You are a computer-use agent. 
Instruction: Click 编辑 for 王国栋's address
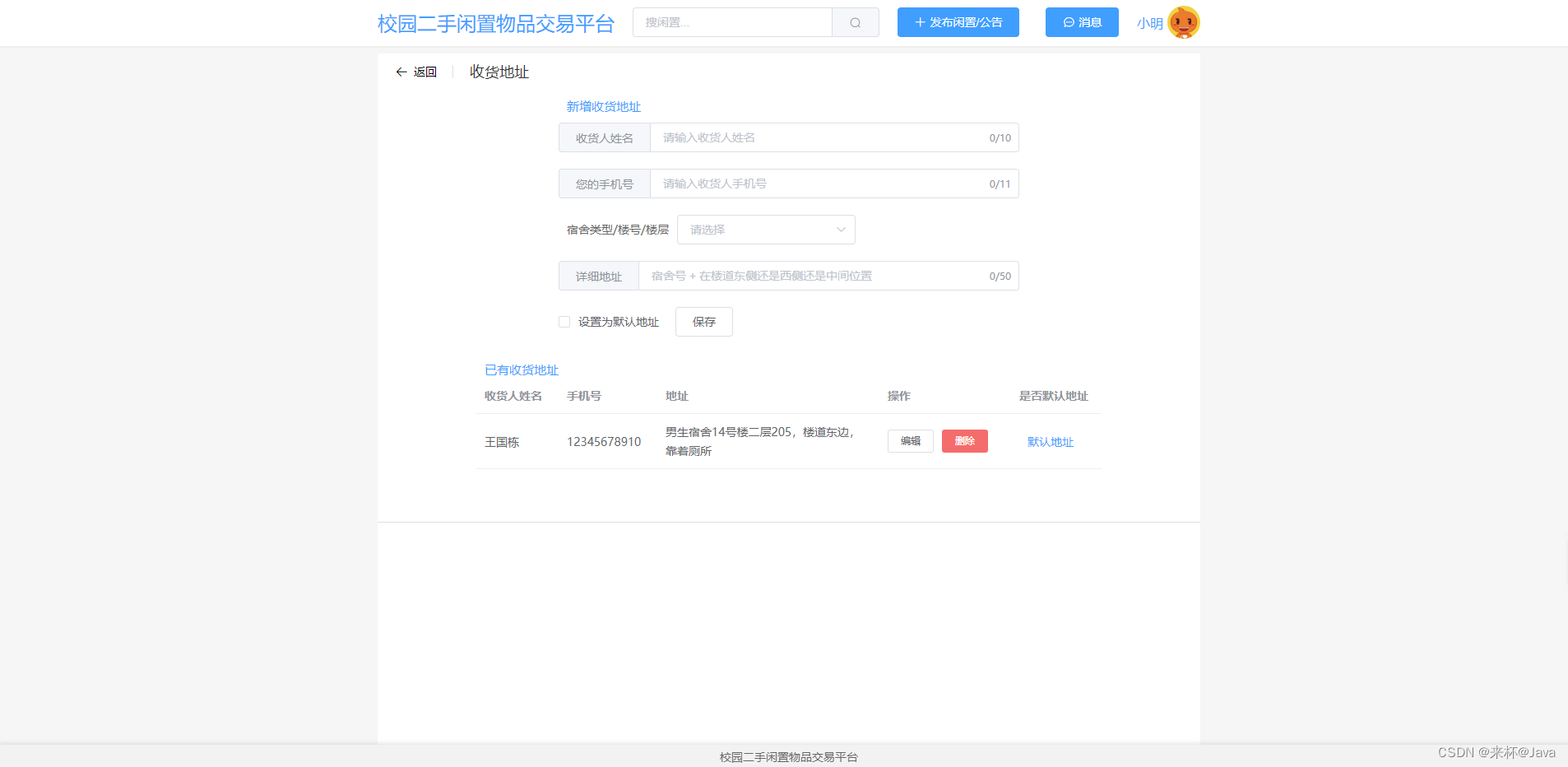click(911, 441)
